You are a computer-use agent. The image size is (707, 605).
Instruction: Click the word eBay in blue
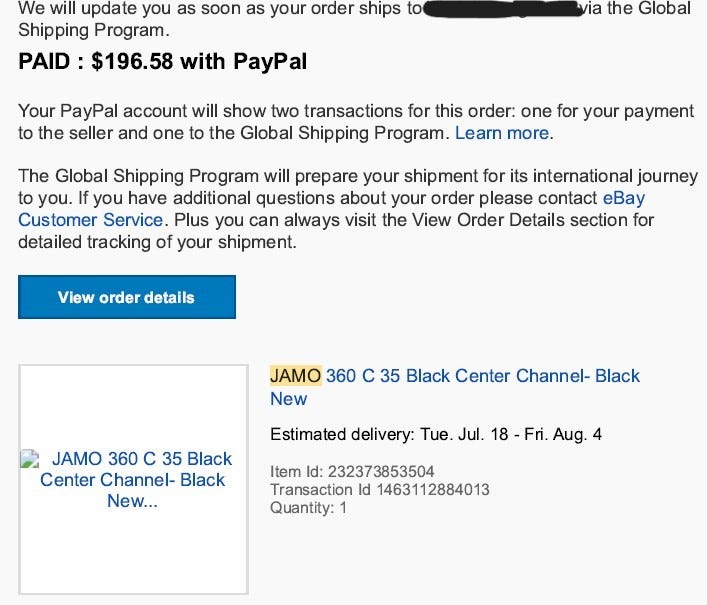tap(624, 198)
